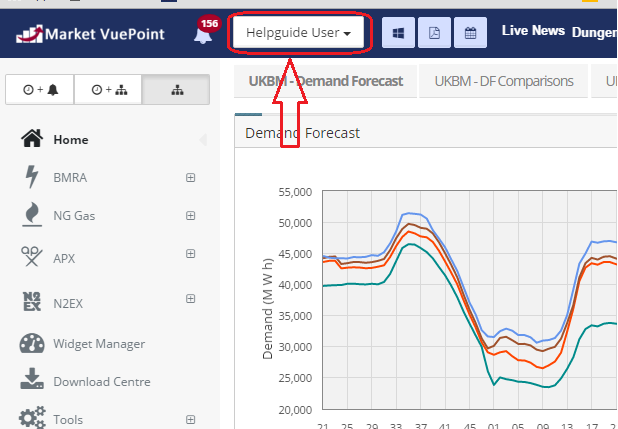The height and width of the screenshot is (429, 618).
Task: Expand the N2EX section plus icon
Action: coord(190,299)
